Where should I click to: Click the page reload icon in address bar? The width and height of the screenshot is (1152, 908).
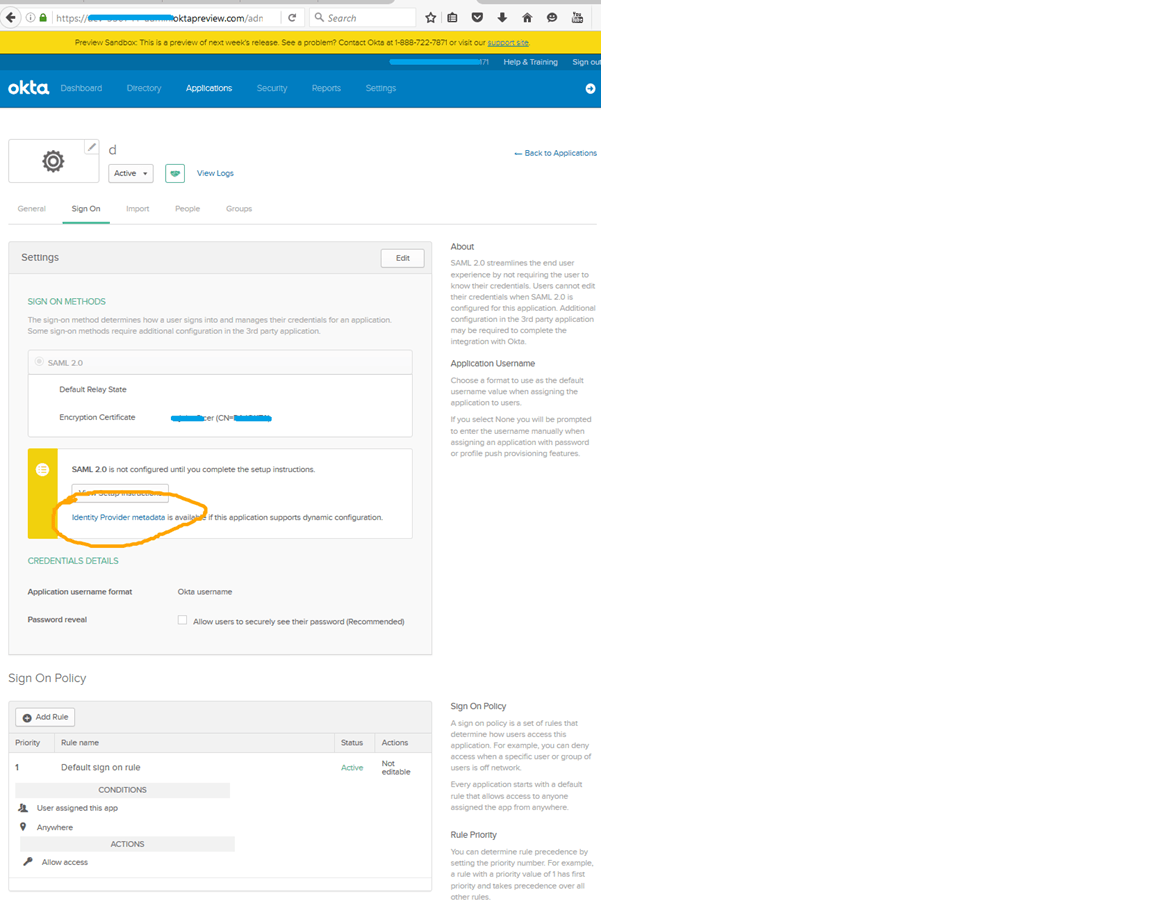point(292,18)
